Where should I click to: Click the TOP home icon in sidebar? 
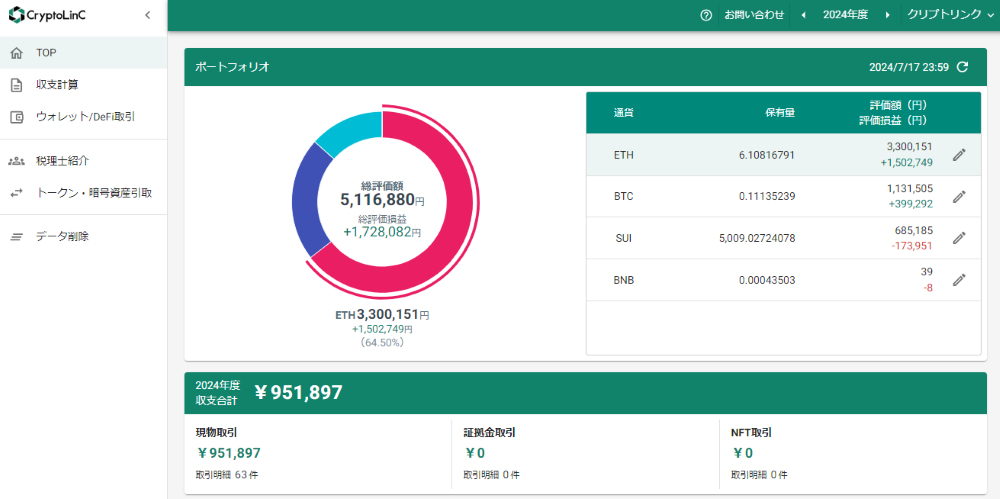coord(16,52)
